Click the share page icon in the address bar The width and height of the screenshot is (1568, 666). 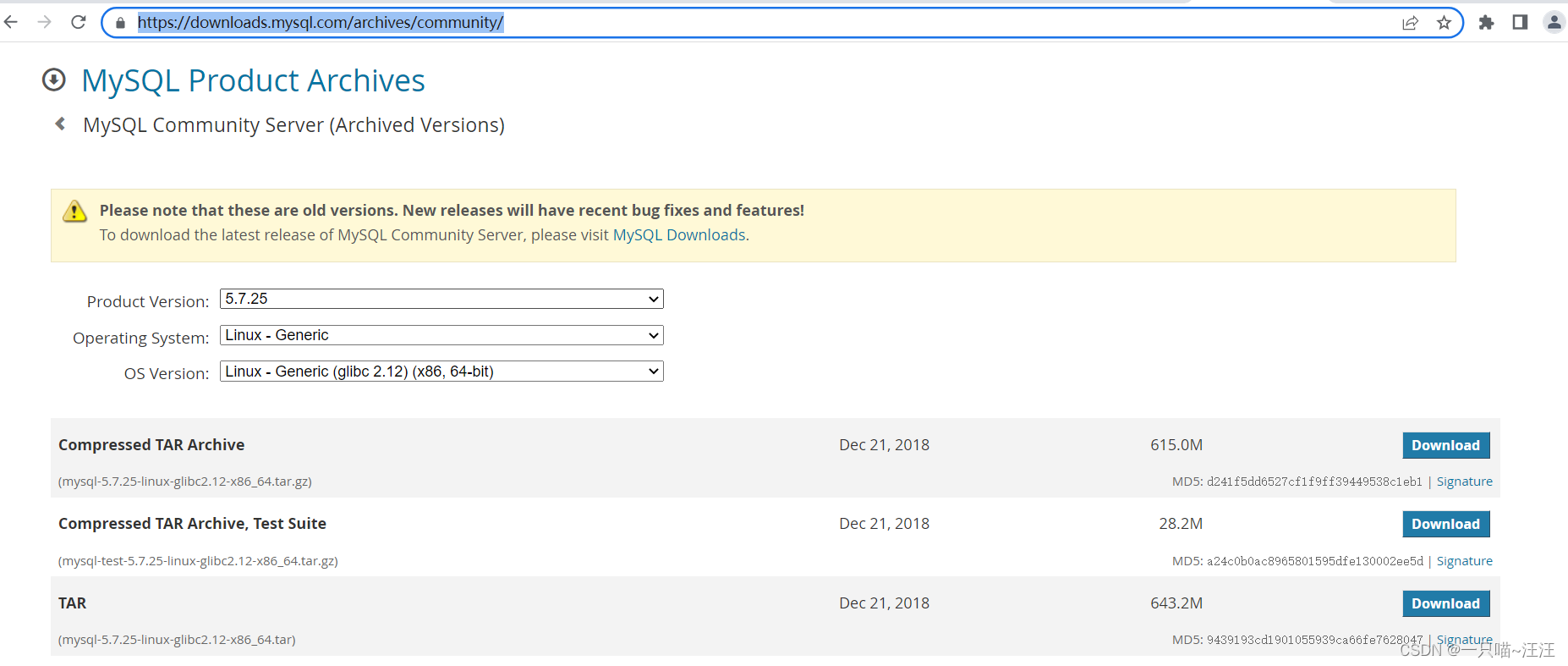coord(1410,23)
